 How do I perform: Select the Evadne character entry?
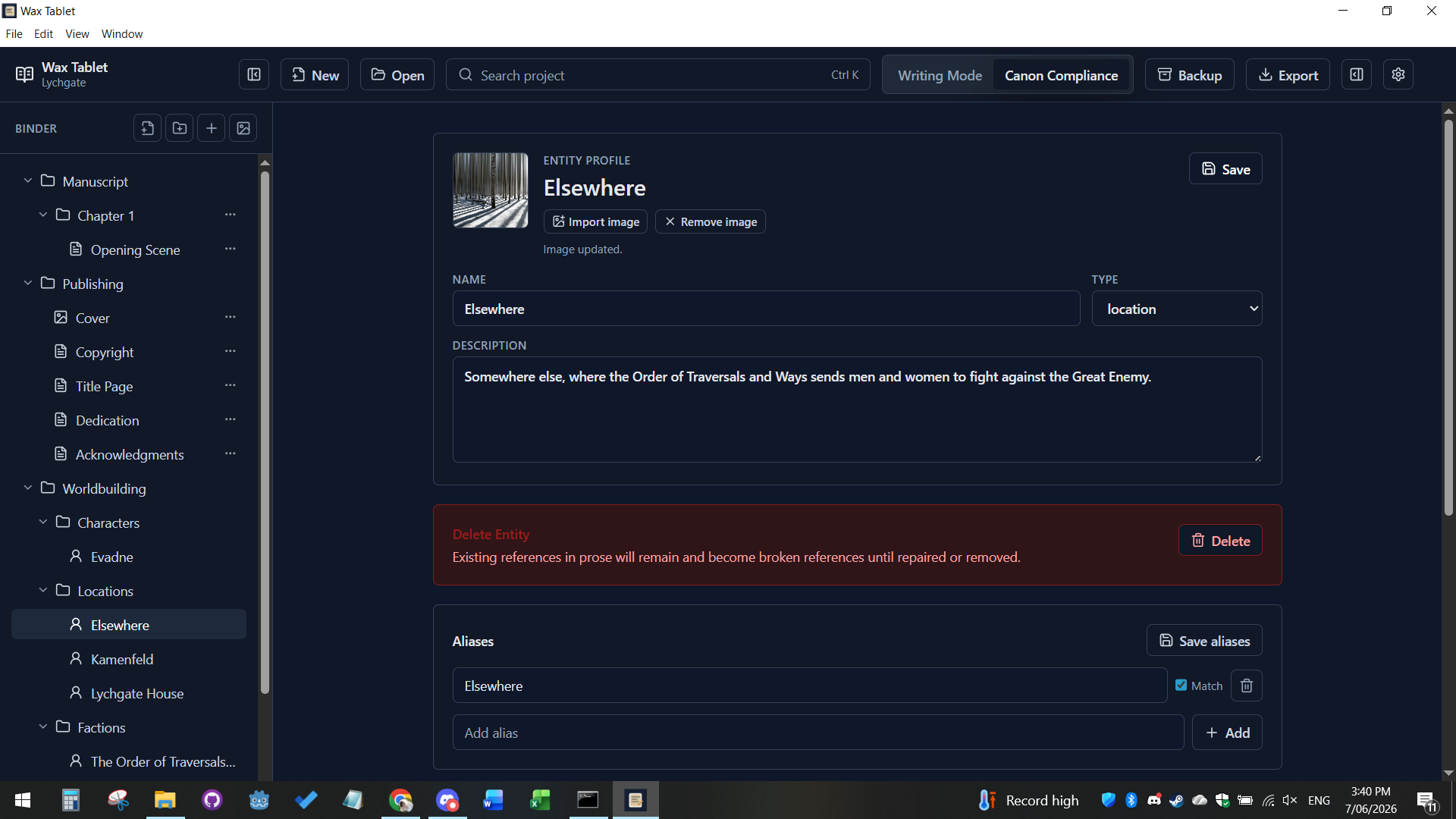[x=129, y=557]
